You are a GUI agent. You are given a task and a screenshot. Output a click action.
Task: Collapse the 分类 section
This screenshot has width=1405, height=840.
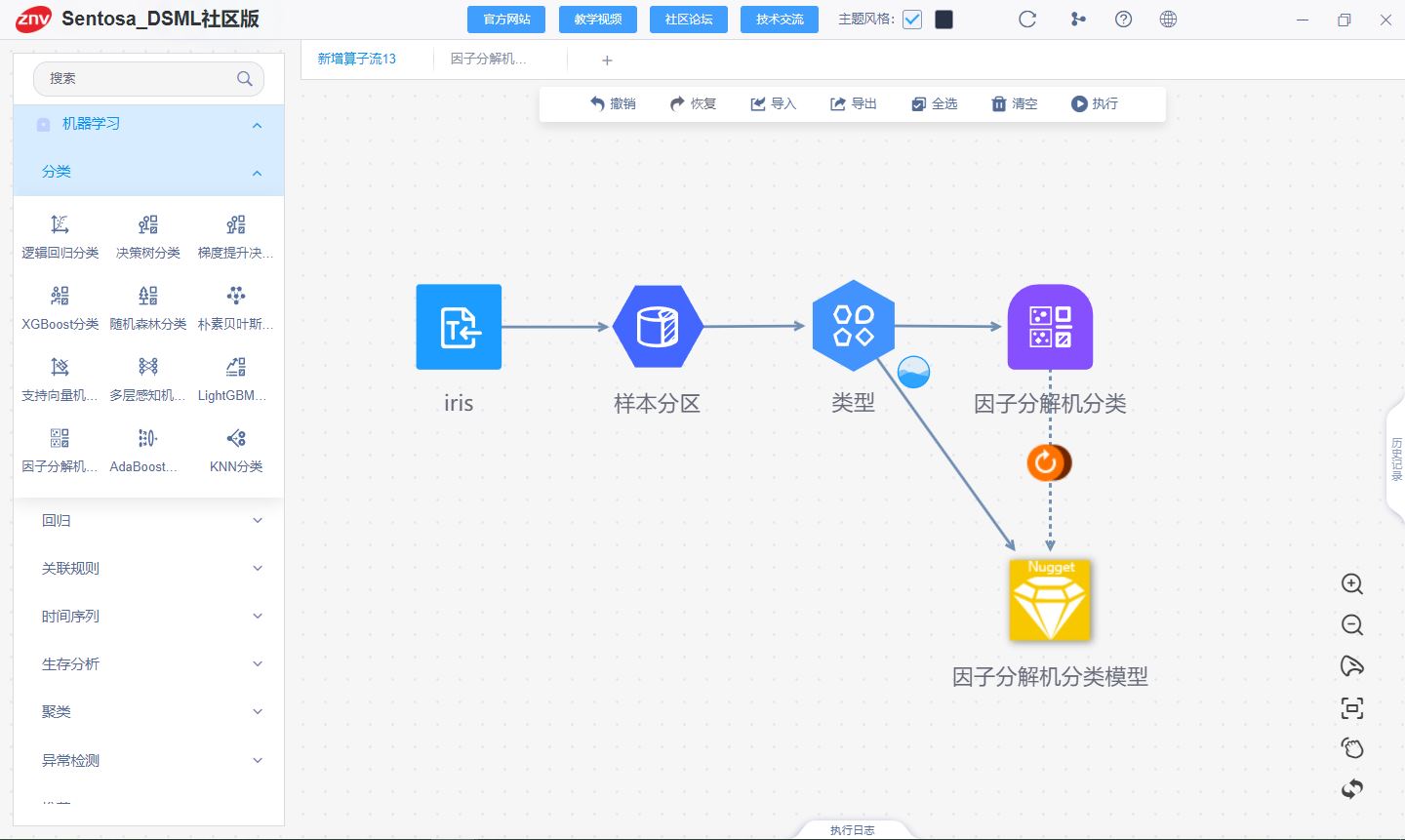point(257,173)
